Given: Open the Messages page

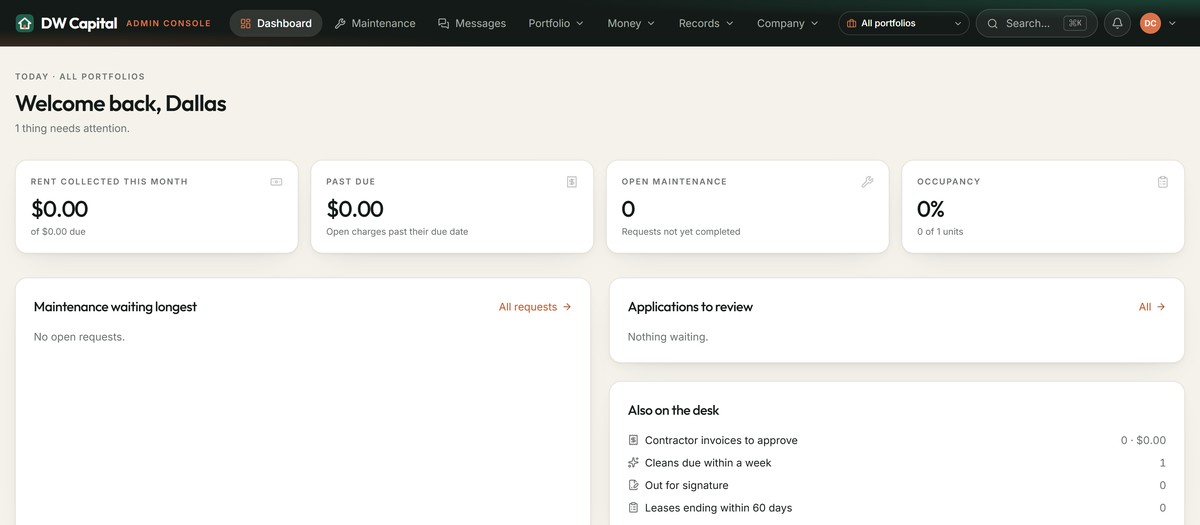Looking at the screenshot, I should tap(472, 23).
